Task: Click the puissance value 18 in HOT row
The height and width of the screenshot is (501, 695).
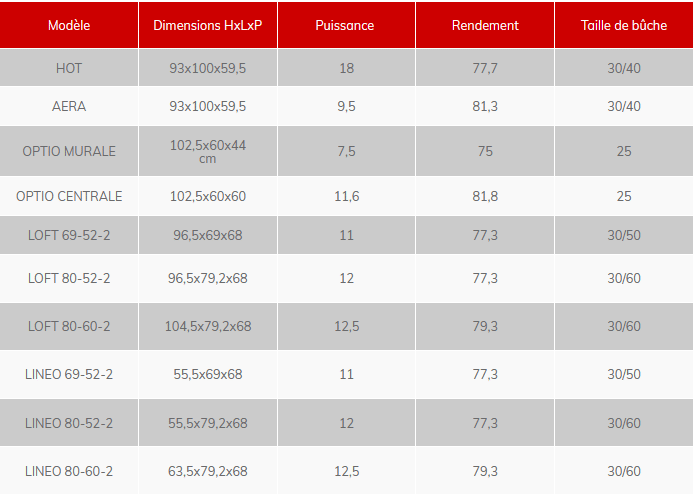Action: pyautogui.click(x=346, y=68)
